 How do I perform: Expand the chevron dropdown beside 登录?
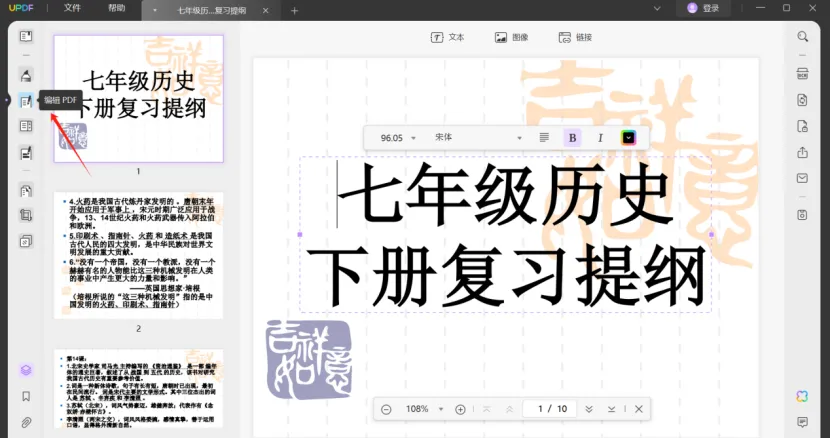[x=657, y=8]
